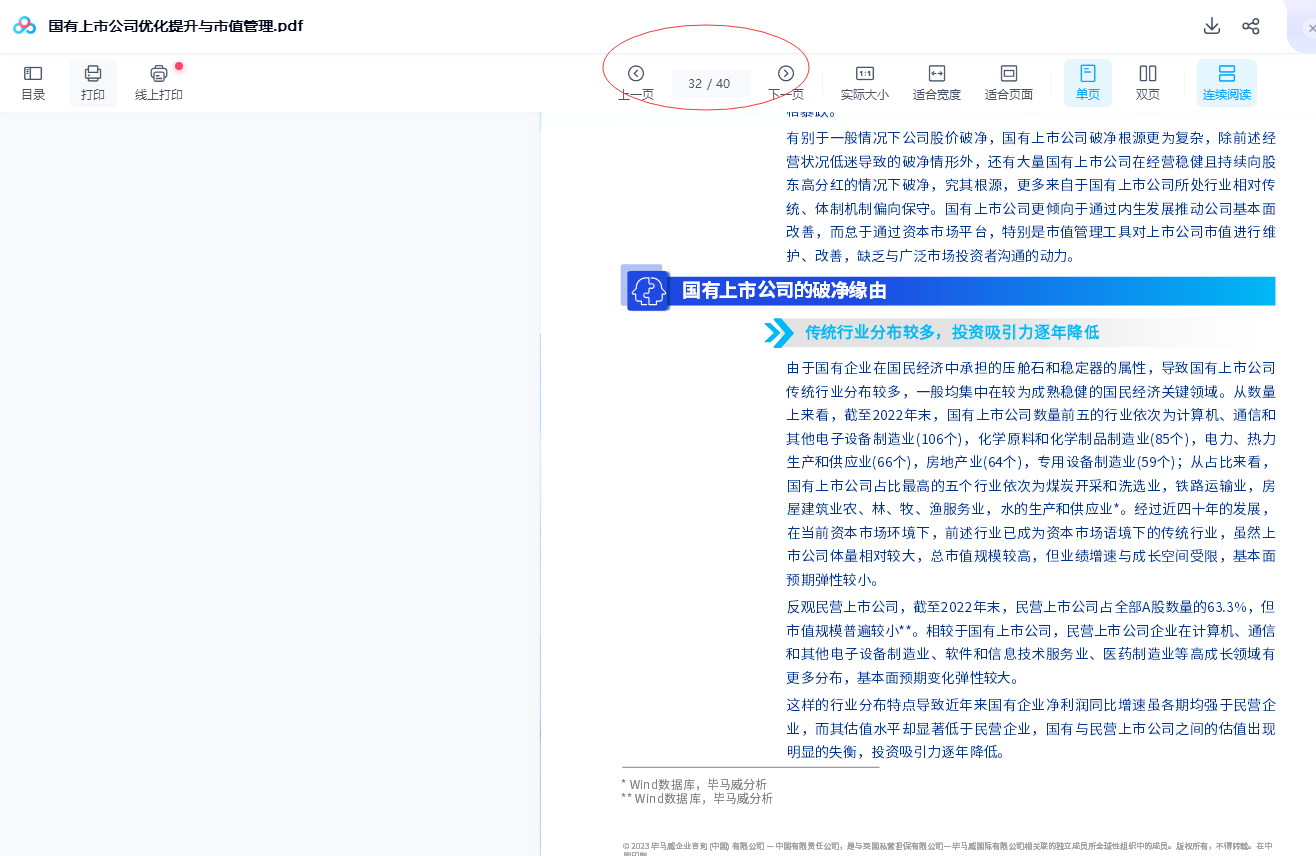Click the share icon at top right

(x=1250, y=26)
